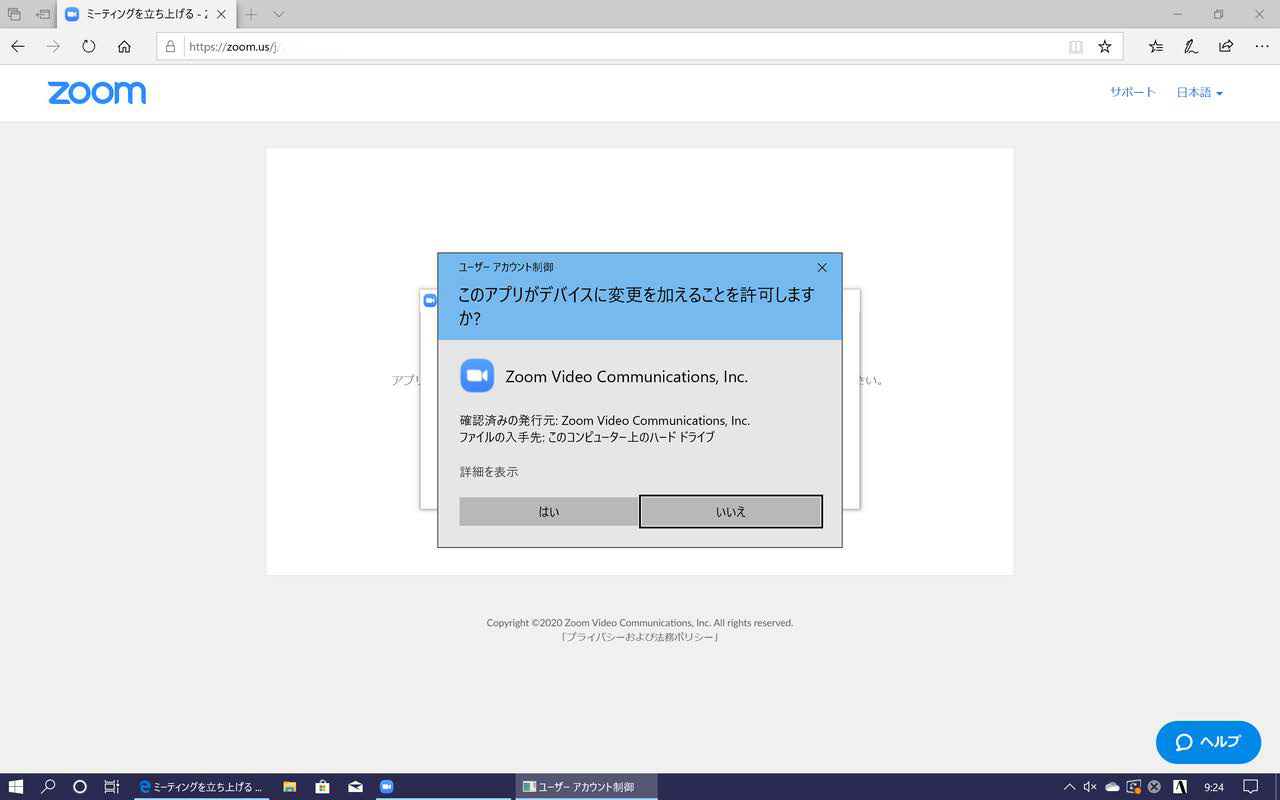Open a new browser tab

pyautogui.click(x=251, y=14)
